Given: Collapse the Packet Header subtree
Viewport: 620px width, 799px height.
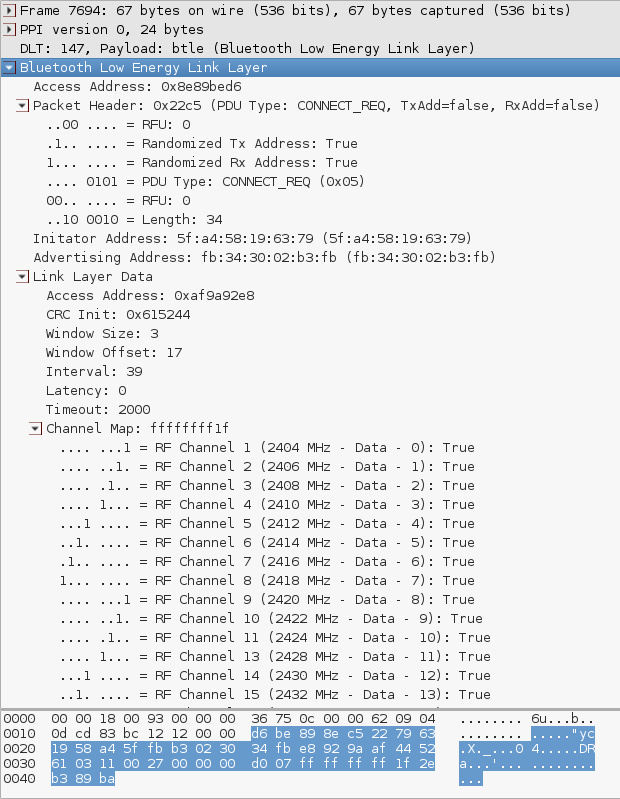Looking at the screenshot, I should pos(22,106).
